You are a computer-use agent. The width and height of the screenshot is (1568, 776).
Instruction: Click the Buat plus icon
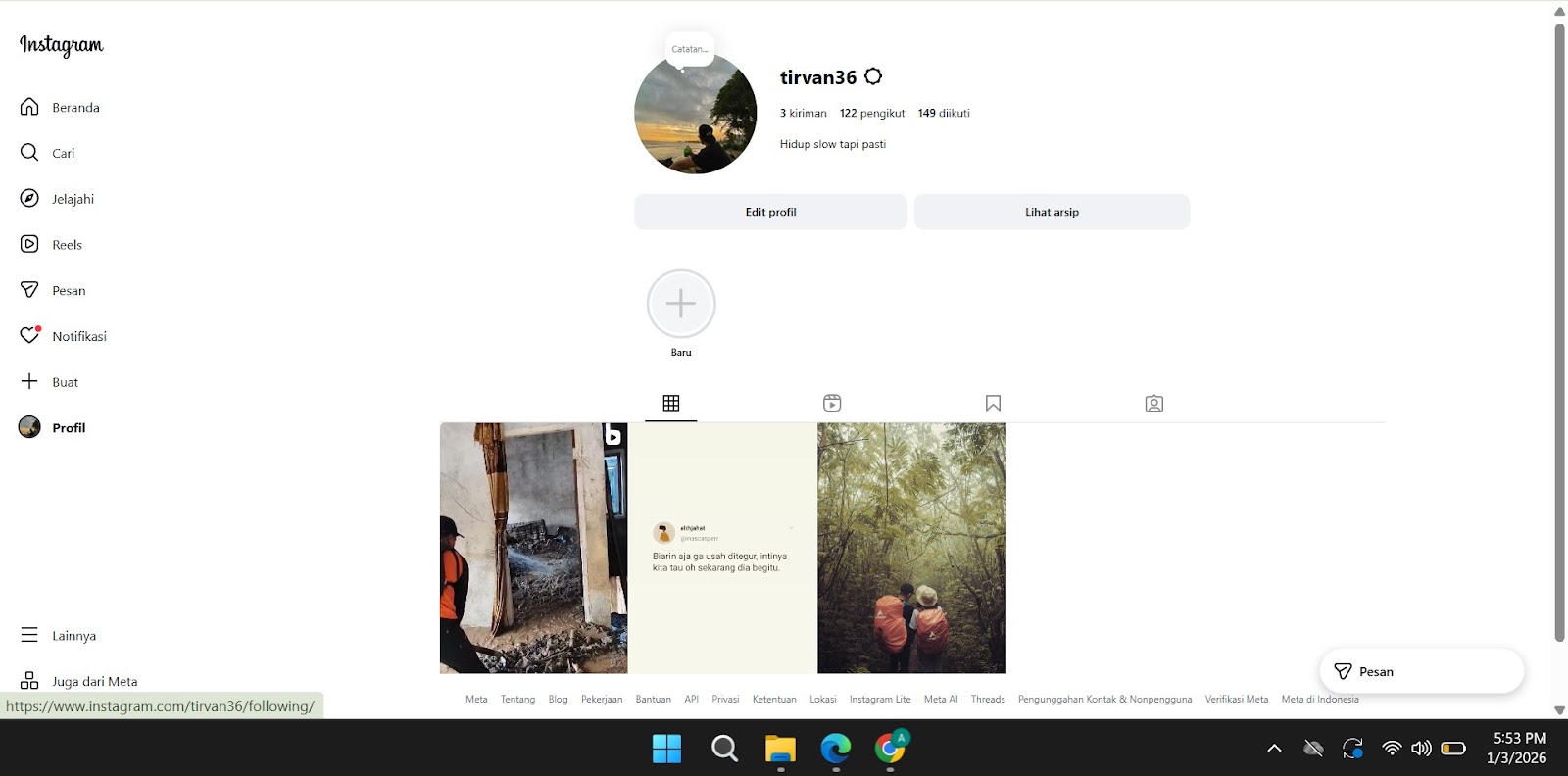tap(29, 381)
